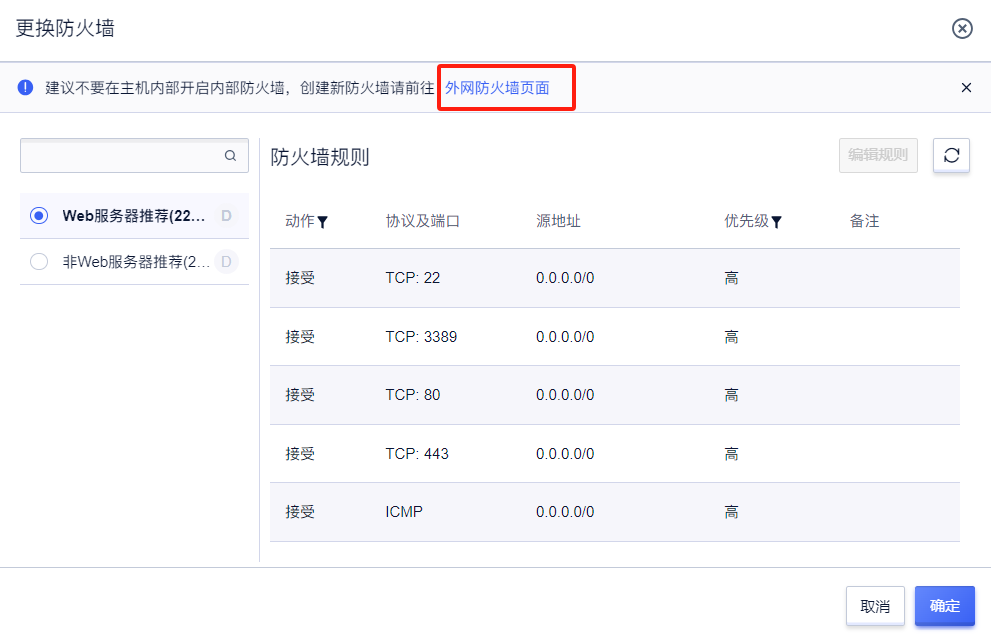
Task: Click the 防火墙规则 heading
Action: pos(320,157)
